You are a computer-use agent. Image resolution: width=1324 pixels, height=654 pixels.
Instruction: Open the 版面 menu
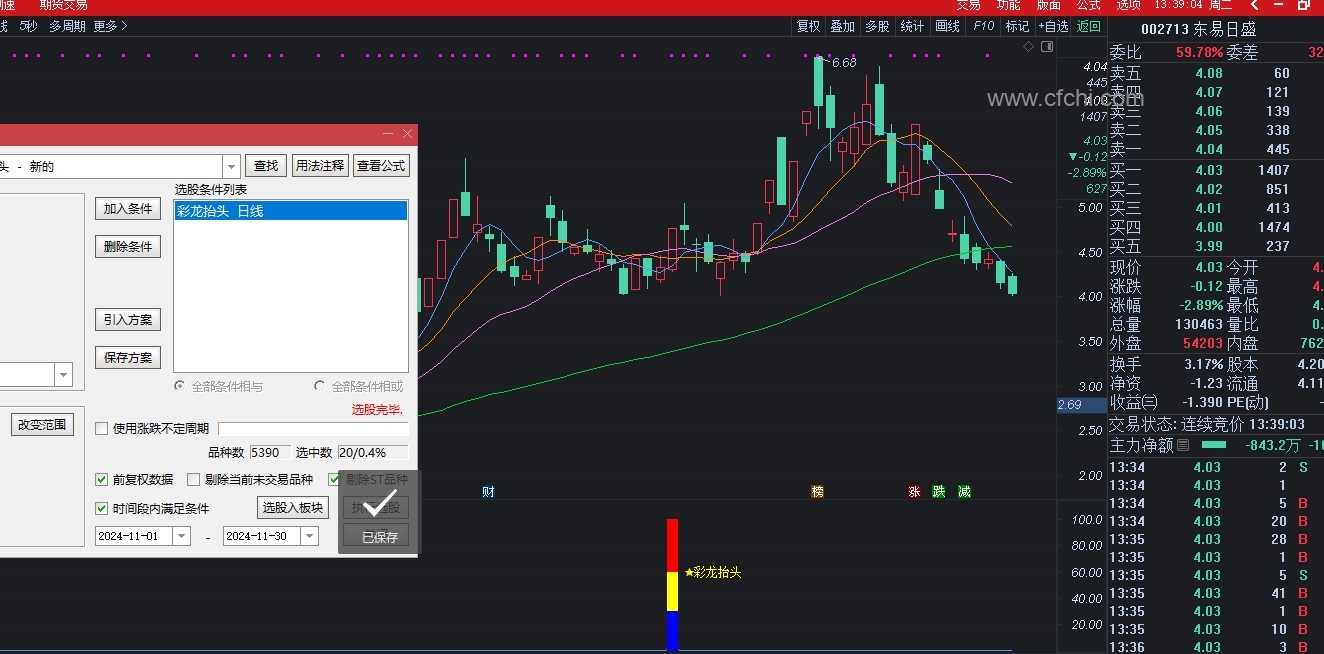coord(1048,6)
